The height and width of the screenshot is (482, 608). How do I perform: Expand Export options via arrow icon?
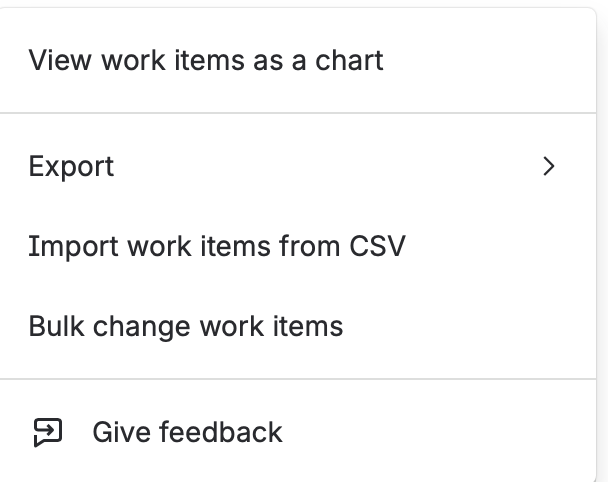pyautogui.click(x=549, y=166)
